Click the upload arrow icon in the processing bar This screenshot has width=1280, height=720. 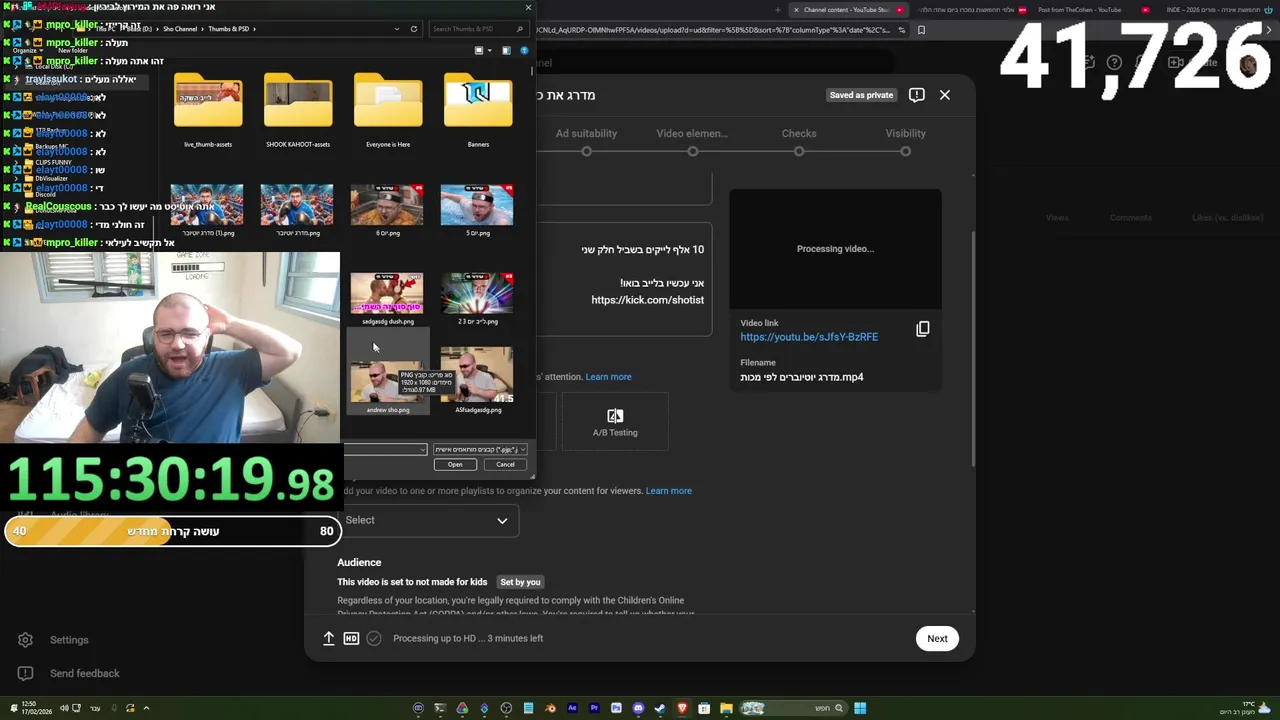328,638
